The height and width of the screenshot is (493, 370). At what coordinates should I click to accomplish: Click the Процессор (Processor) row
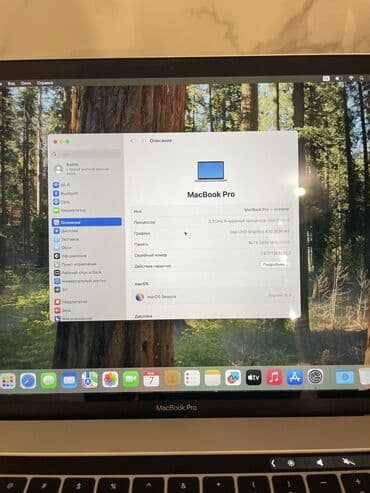point(212,221)
